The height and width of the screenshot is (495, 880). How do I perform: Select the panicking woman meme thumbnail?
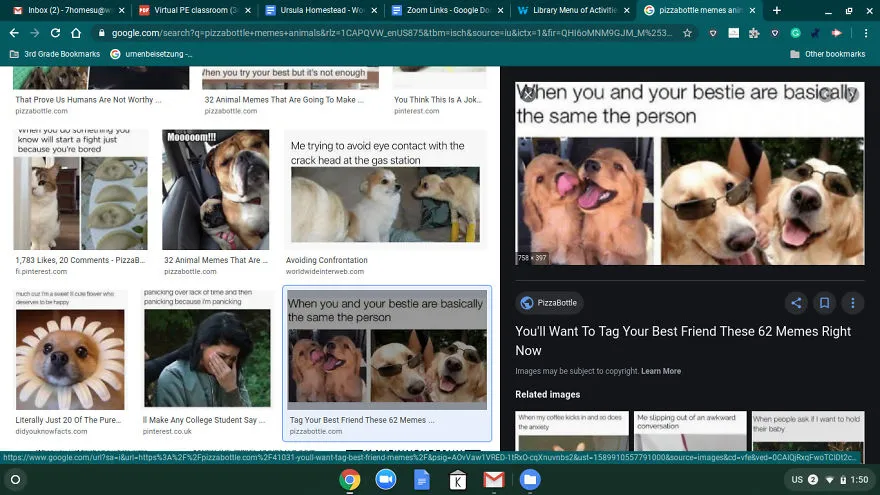click(207, 350)
